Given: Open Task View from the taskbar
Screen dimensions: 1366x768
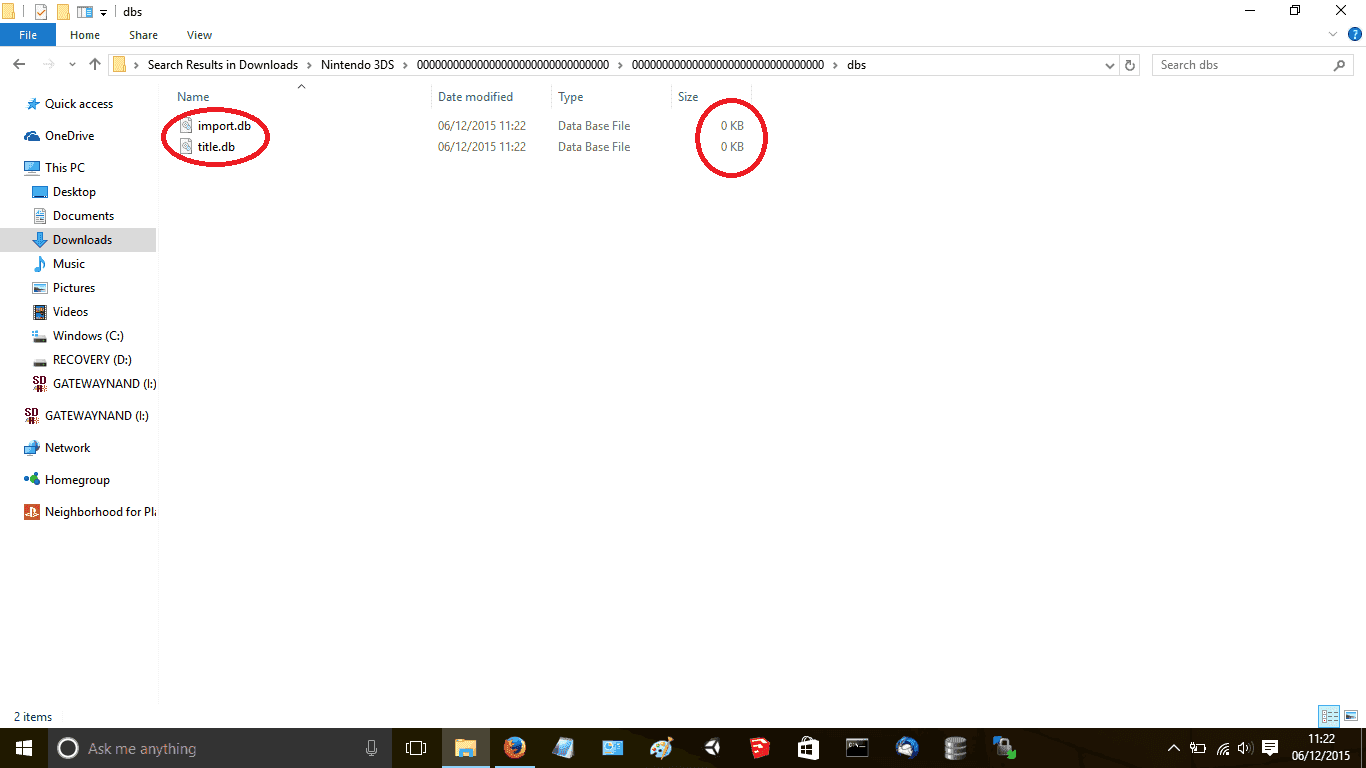Looking at the screenshot, I should (x=416, y=748).
